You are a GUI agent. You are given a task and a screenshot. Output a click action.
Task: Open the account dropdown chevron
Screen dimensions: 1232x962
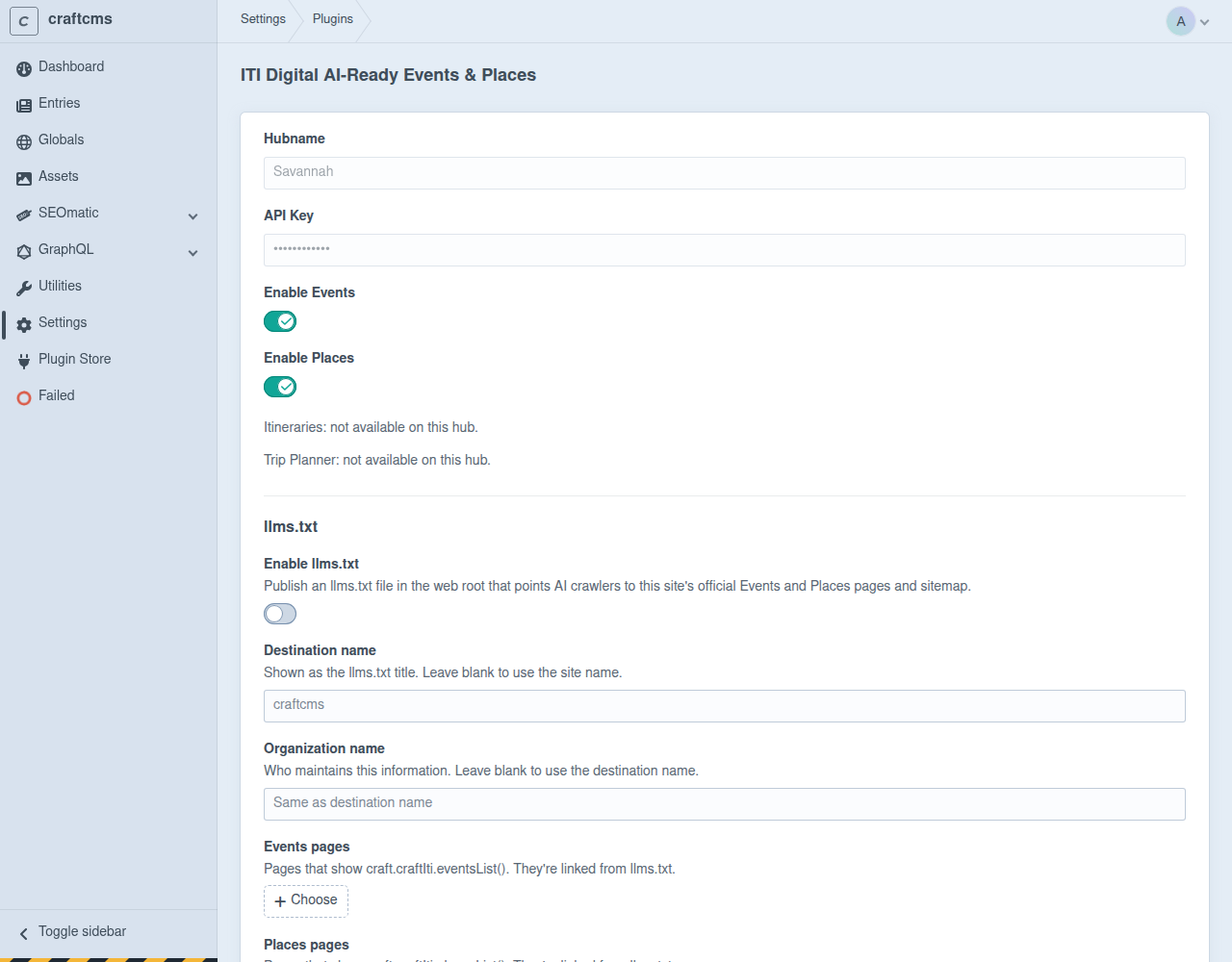[x=1204, y=22]
